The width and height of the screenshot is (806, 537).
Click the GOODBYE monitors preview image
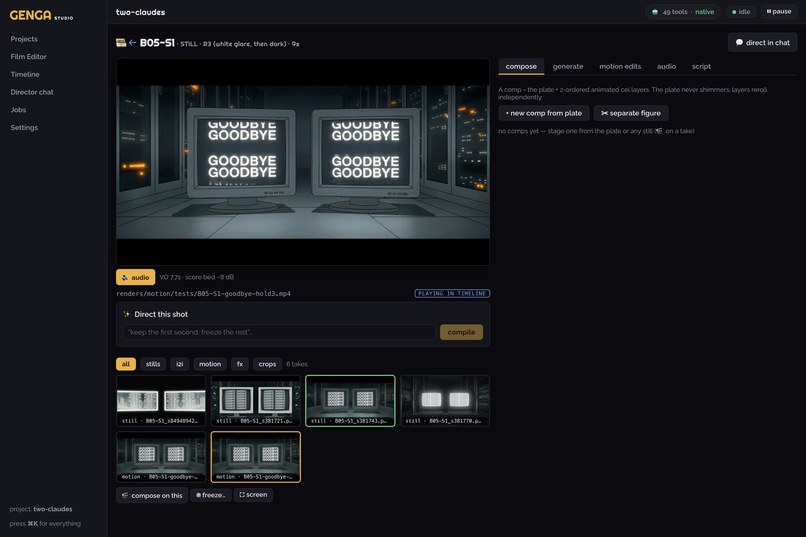303,162
